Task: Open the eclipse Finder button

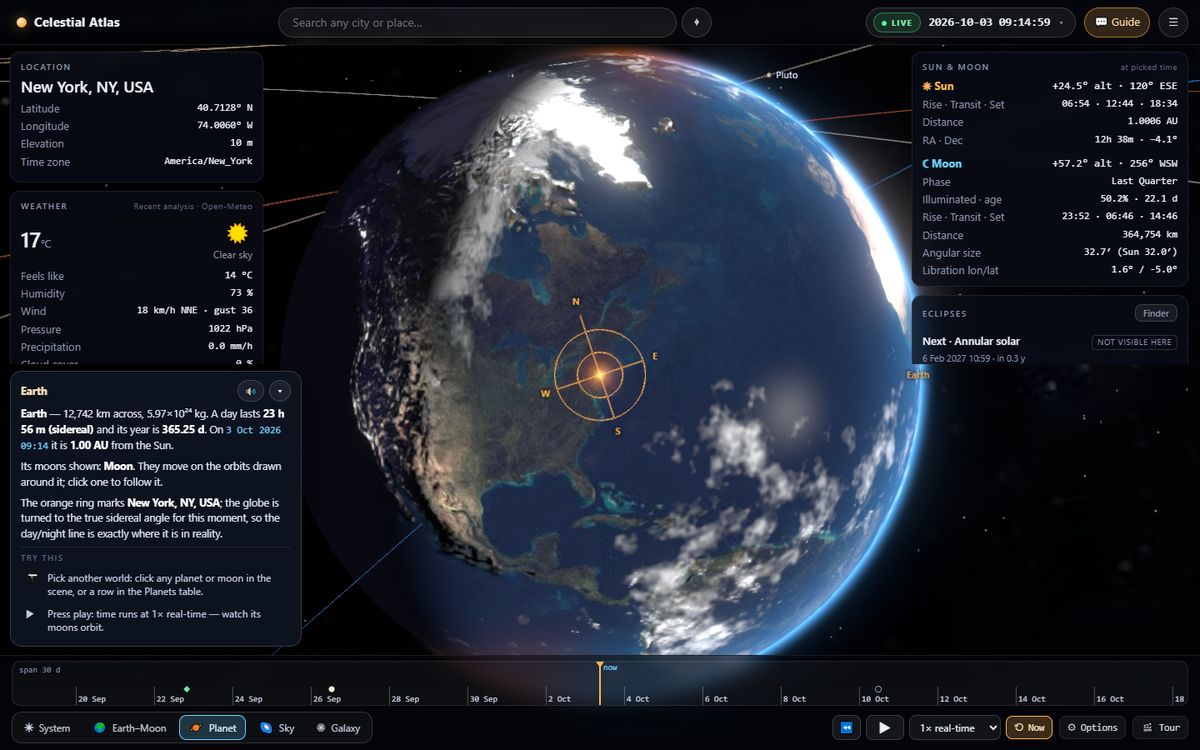Action: point(1156,314)
